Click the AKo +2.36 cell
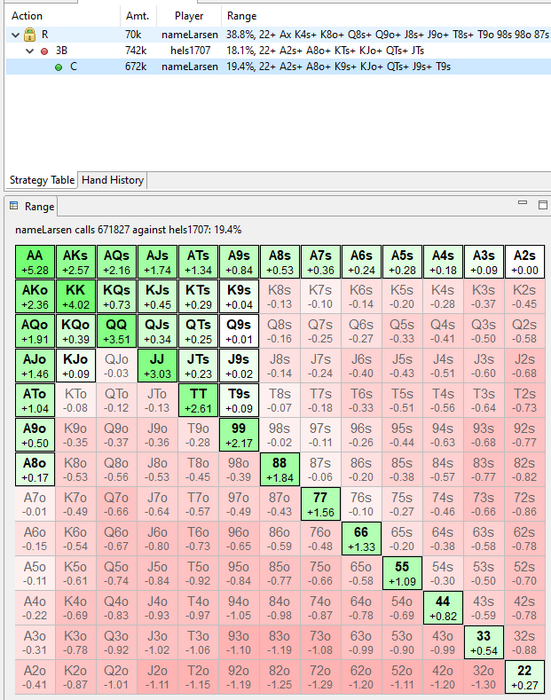This screenshot has height=700, width=551. click(35, 296)
